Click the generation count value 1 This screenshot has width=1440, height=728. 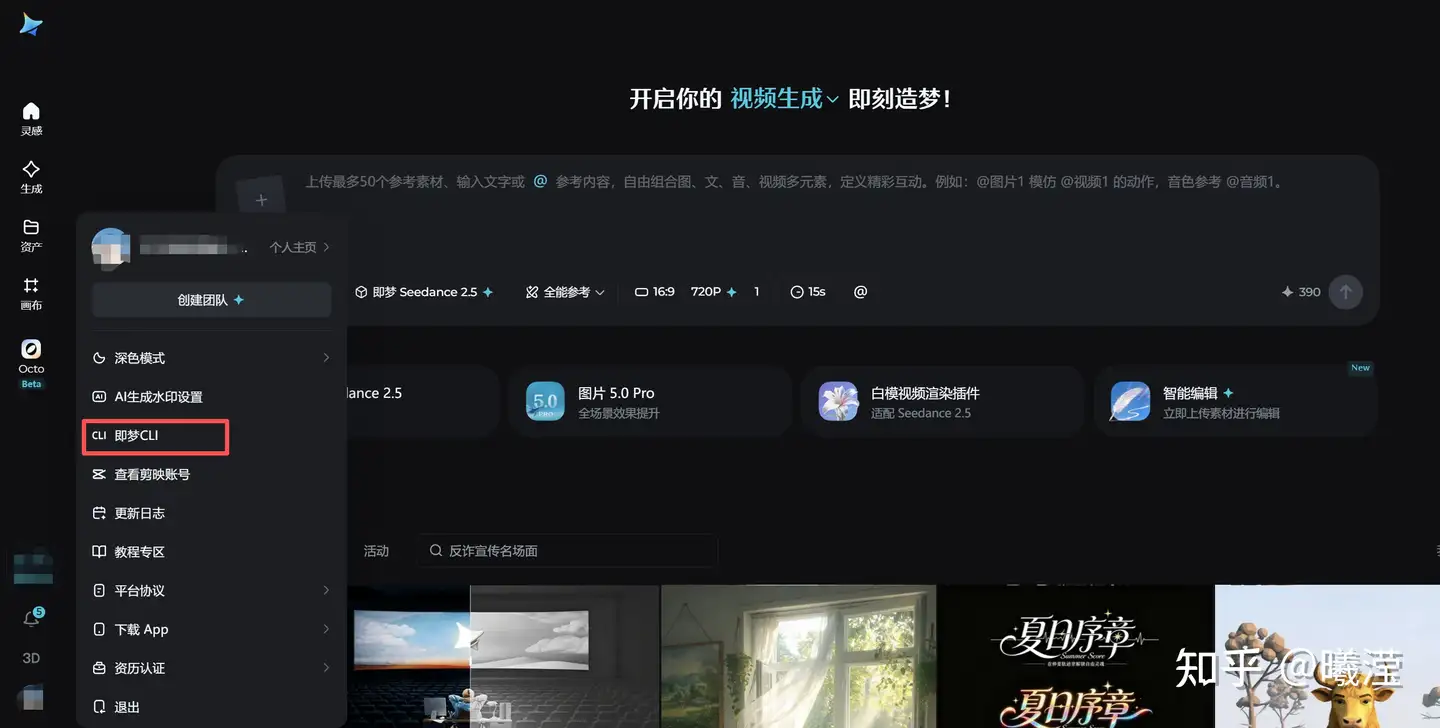pyautogui.click(x=756, y=292)
